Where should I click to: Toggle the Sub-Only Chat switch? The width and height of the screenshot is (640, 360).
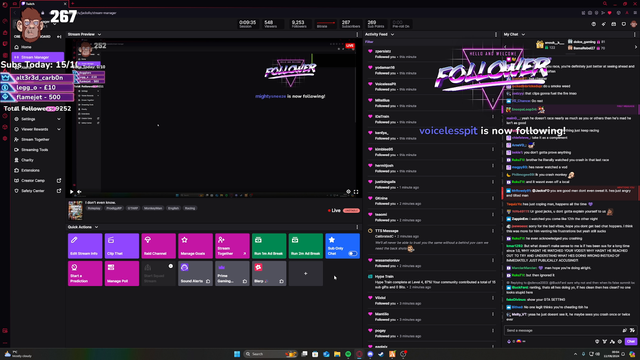[353, 253]
